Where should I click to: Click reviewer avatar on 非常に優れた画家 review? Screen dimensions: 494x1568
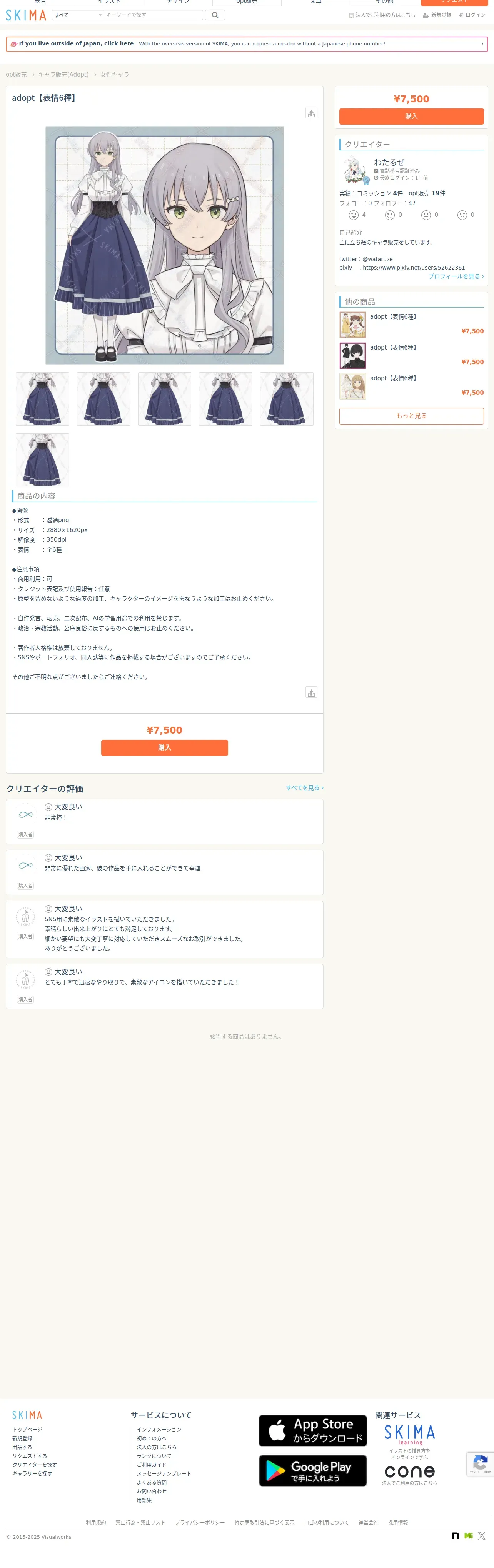pos(25,866)
